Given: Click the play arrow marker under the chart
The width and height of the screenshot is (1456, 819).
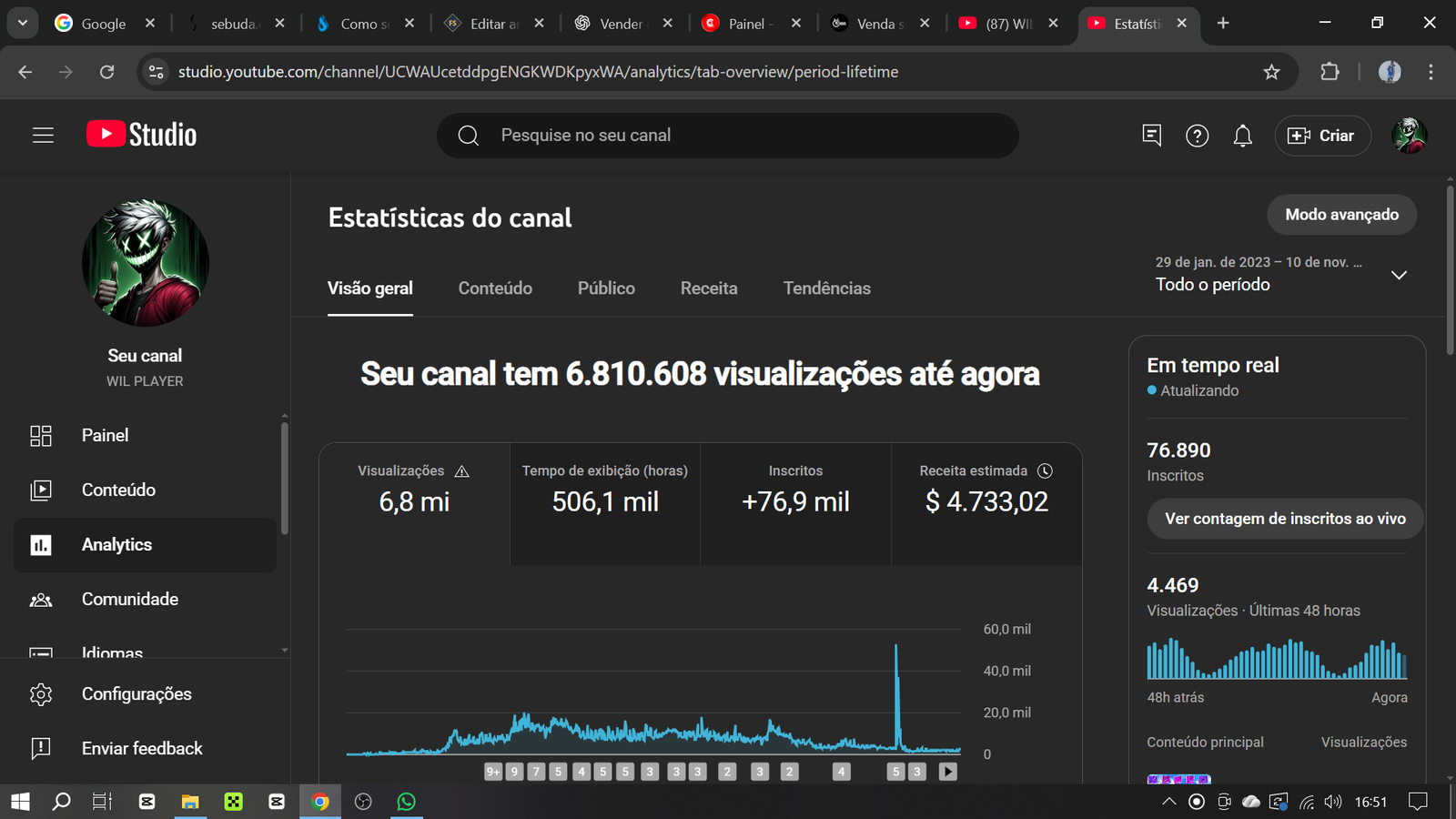Looking at the screenshot, I should click(947, 772).
